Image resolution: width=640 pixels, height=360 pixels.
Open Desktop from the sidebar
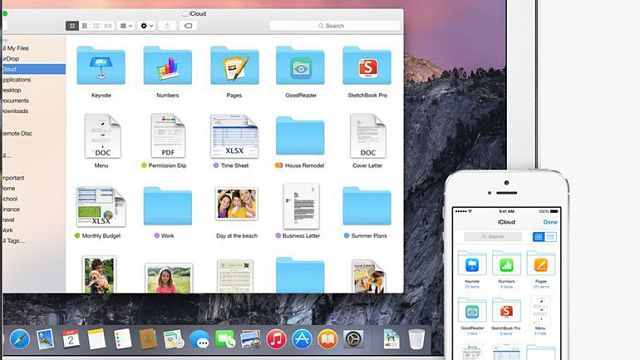click(11, 90)
